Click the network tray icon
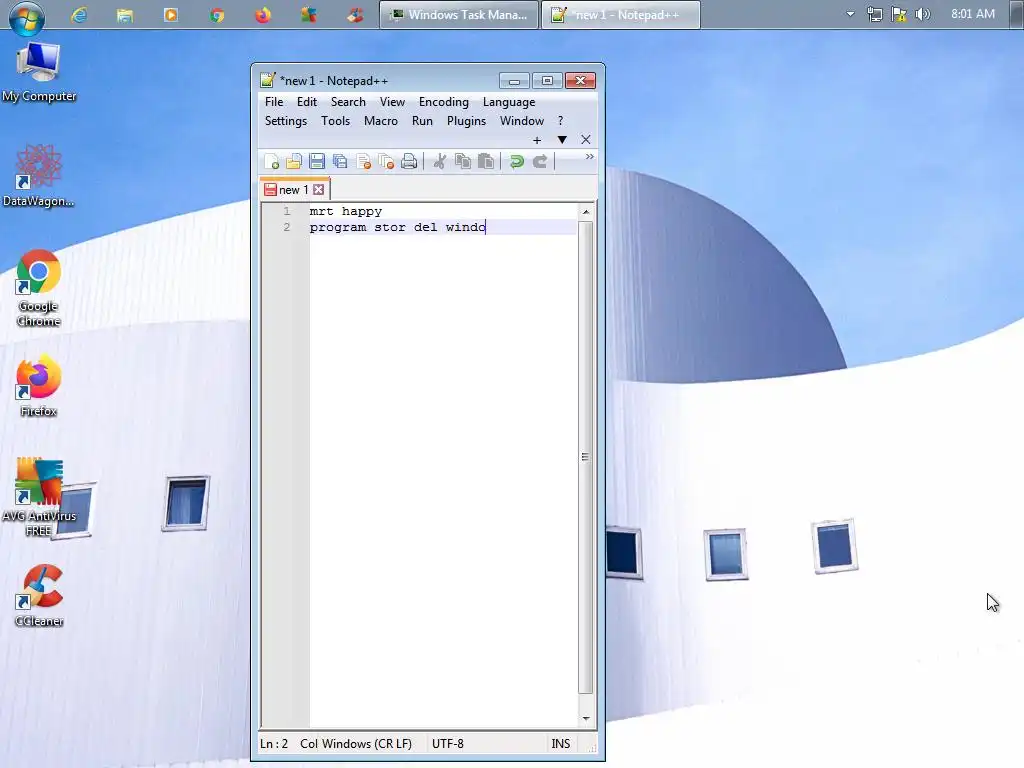 pyautogui.click(x=874, y=14)
